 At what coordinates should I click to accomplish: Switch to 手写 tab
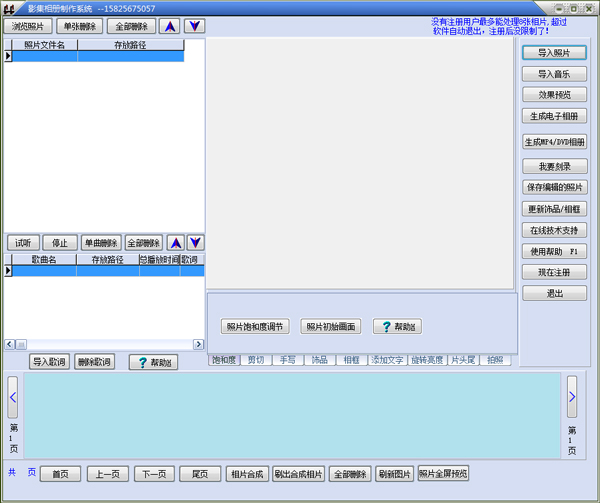(288, 360)
